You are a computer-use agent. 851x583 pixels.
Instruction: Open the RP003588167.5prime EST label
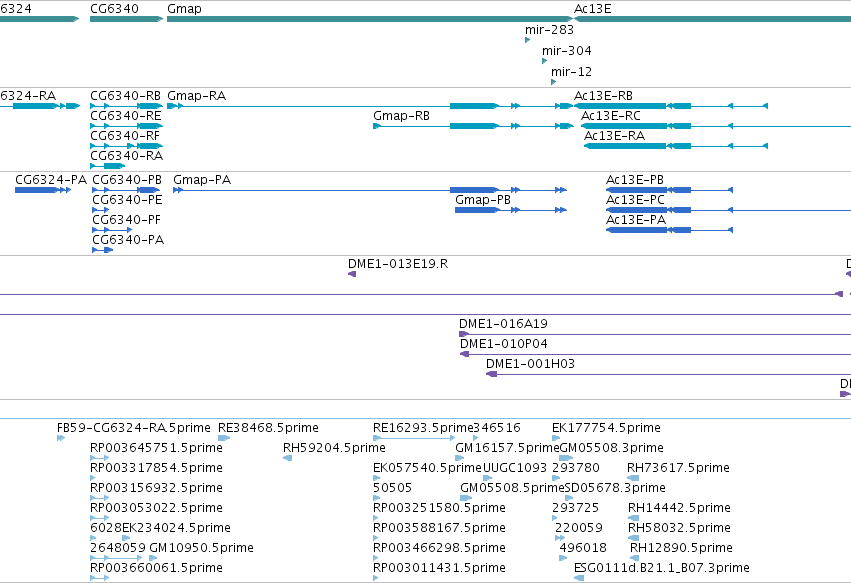(440, 528)
